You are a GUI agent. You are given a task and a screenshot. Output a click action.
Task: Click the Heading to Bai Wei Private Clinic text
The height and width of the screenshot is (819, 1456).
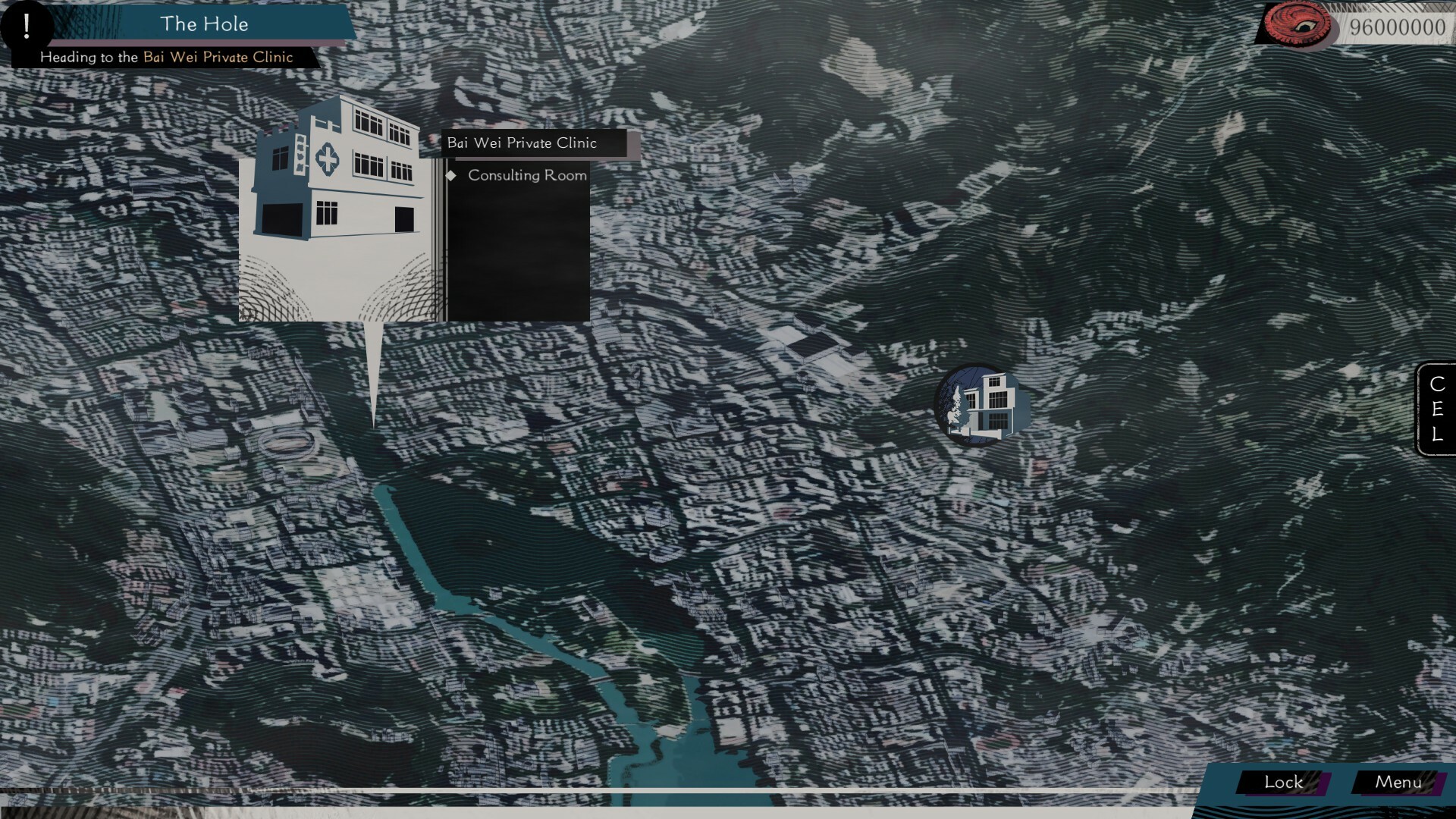(167, 57)
